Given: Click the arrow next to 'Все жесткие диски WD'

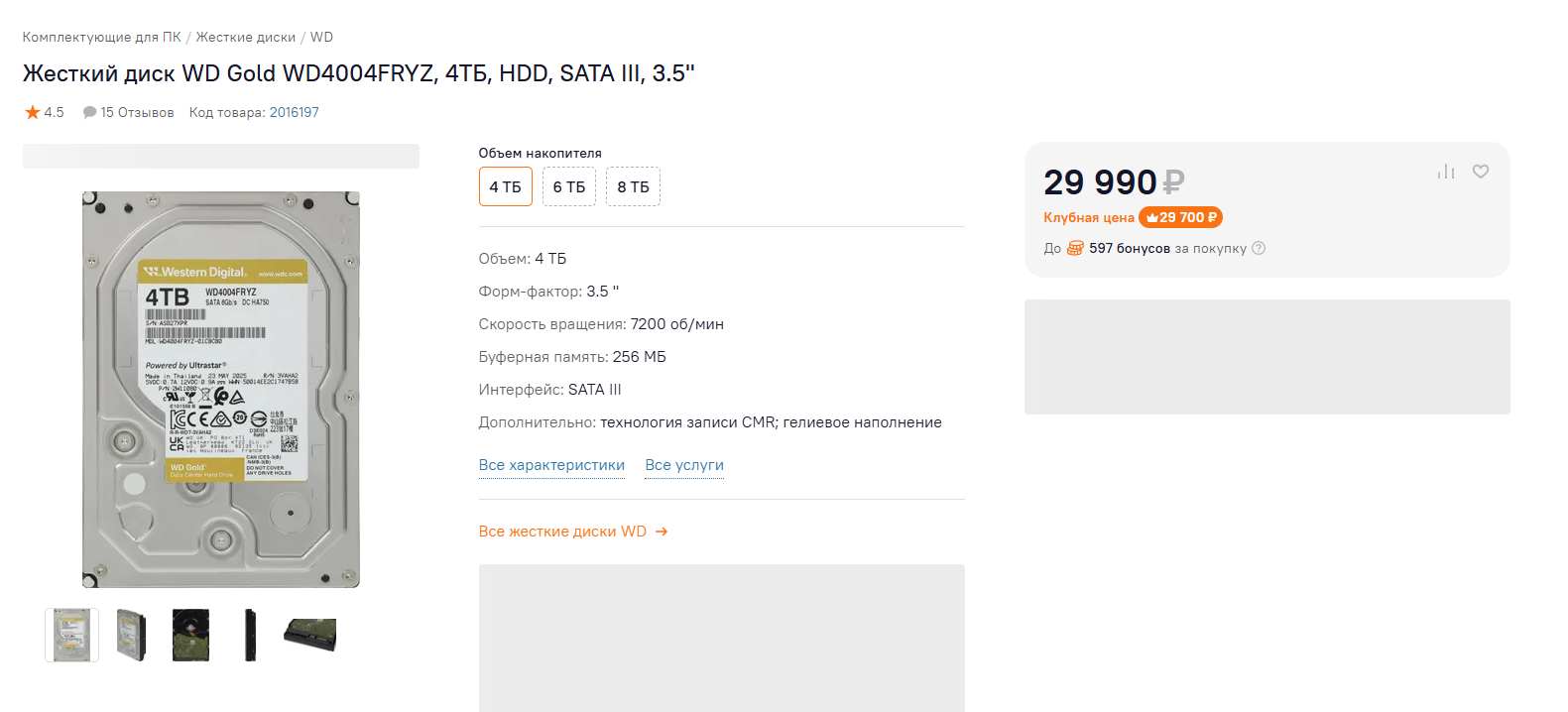Looking at the screenshot, I should point(662,532).
